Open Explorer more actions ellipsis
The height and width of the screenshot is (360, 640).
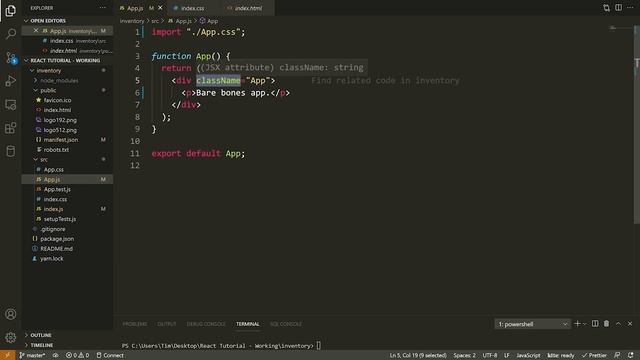tap(102, 8)
